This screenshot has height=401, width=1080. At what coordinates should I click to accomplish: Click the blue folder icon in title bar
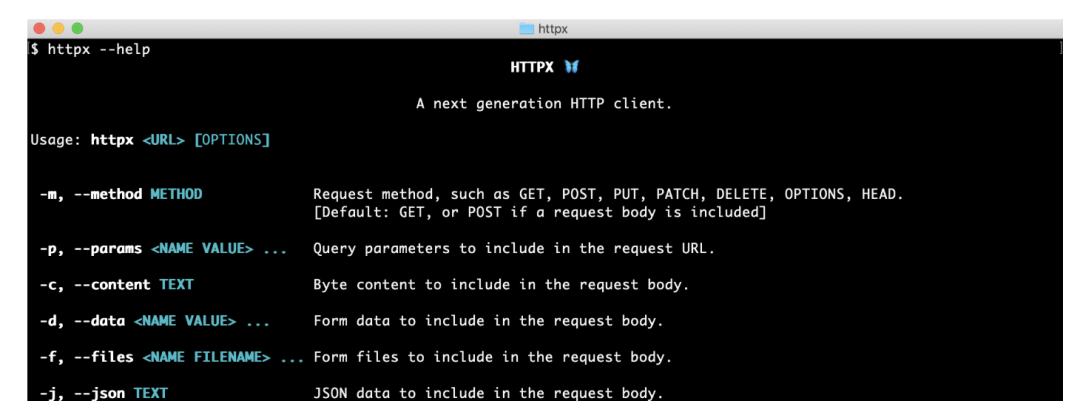526,28
